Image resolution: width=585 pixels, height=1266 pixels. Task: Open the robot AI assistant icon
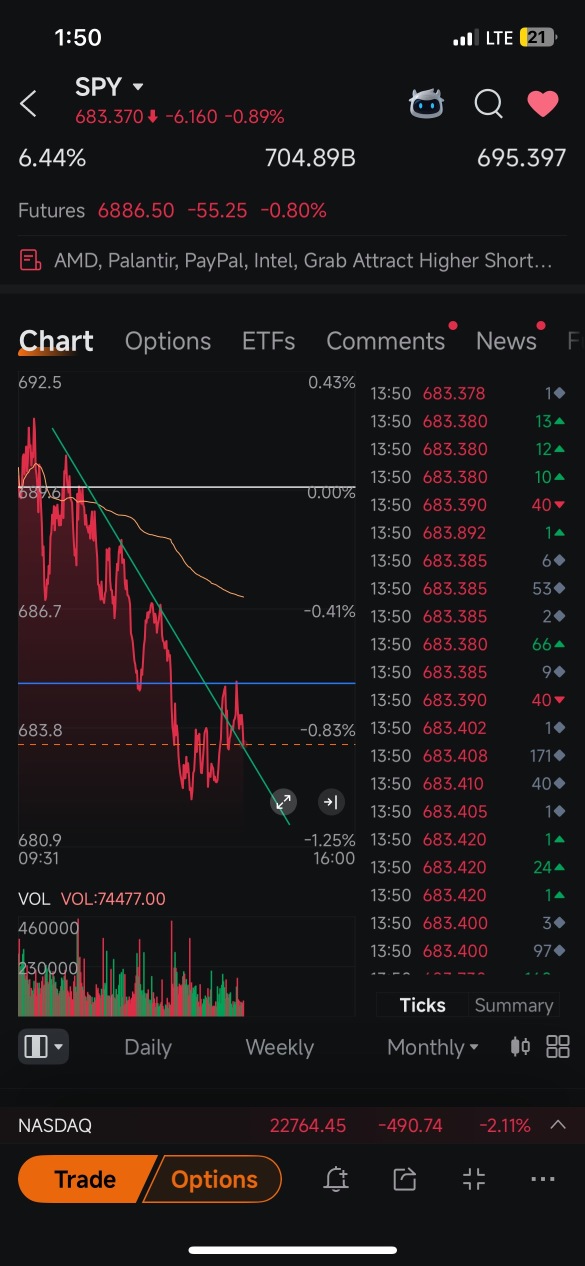click(427, 103)
